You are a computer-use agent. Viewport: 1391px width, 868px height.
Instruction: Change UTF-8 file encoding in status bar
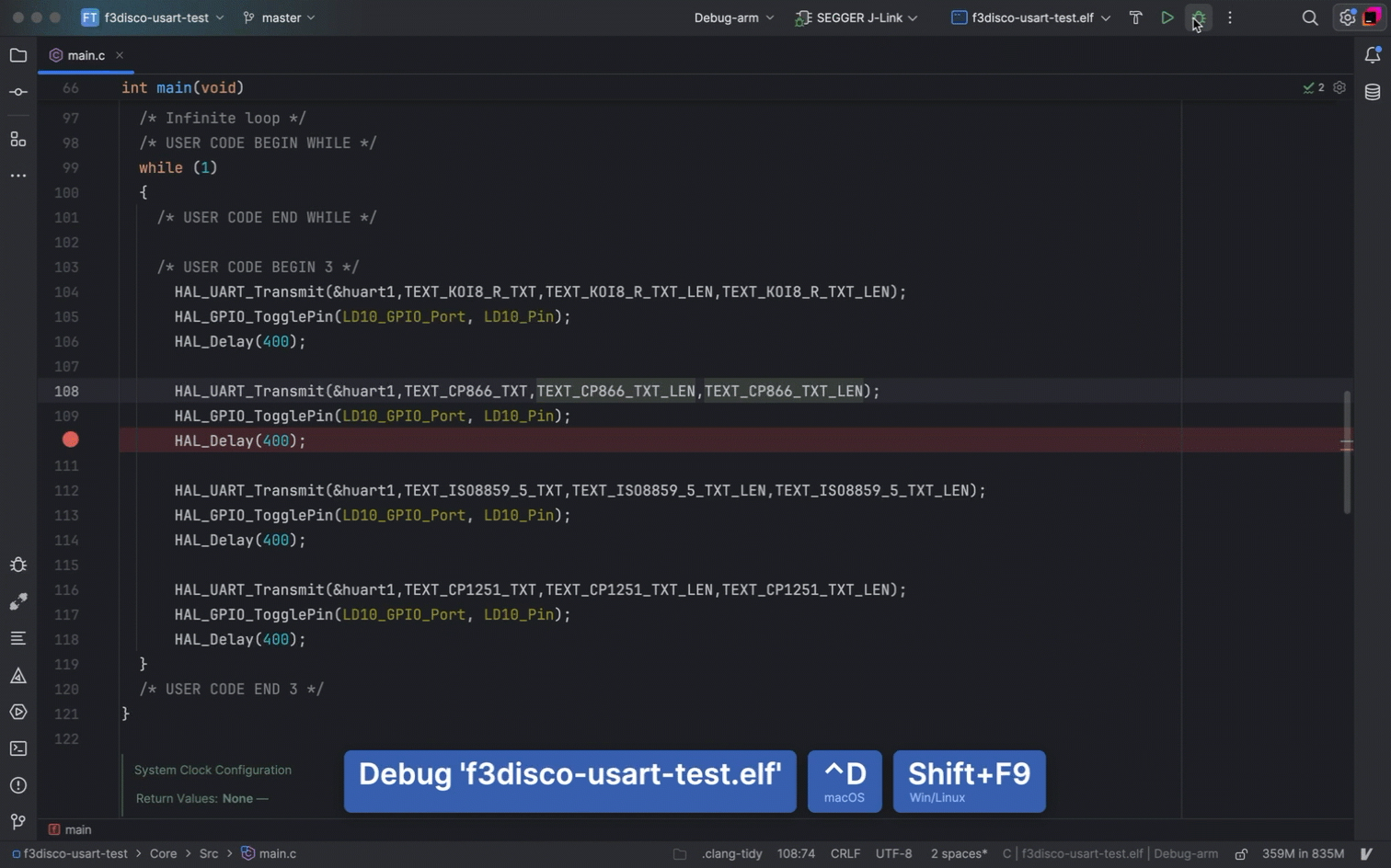point(893,854)
